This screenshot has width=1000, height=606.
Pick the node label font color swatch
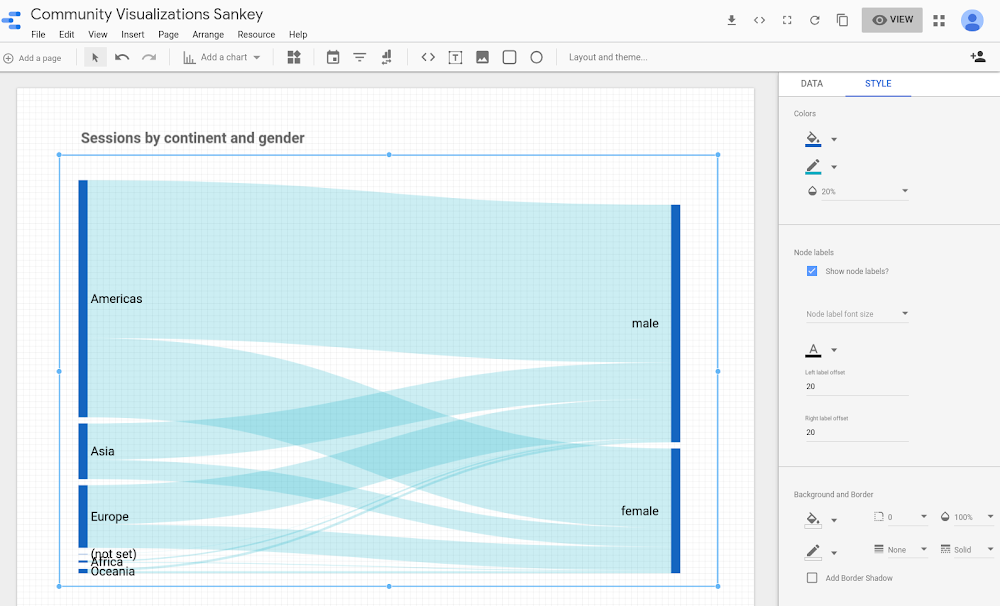tap(813, 350)
